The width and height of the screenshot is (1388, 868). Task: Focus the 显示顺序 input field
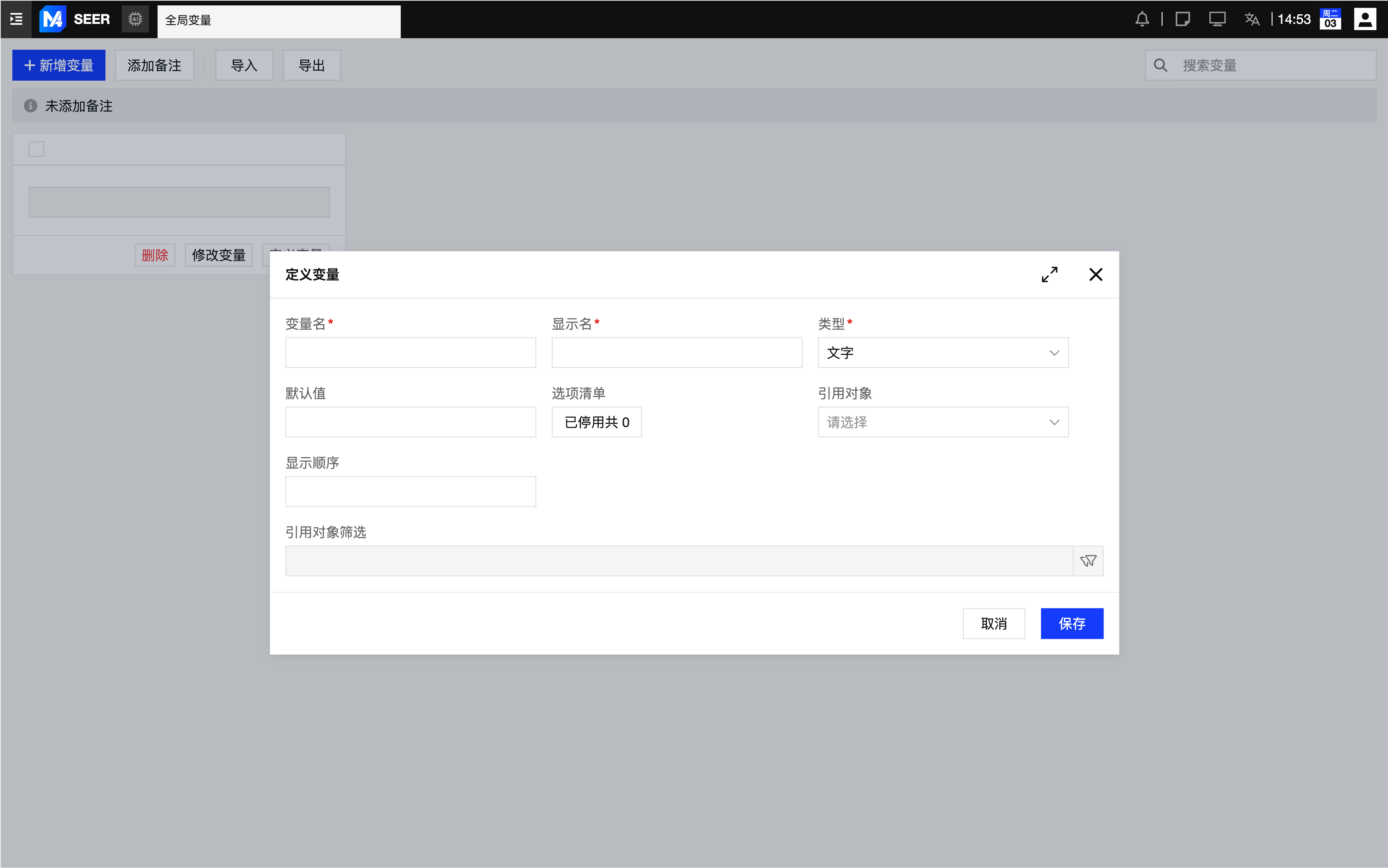point(410,491)
